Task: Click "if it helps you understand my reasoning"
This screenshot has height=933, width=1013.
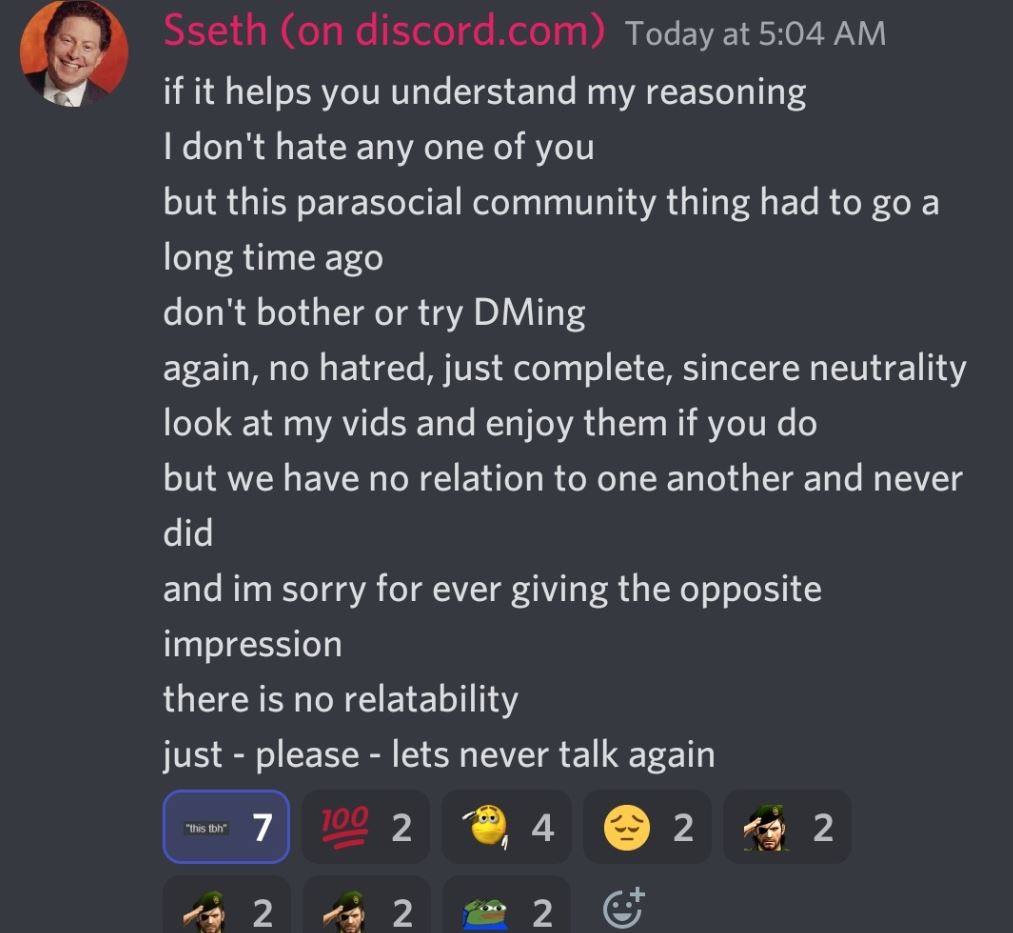Action: (485, 92)
